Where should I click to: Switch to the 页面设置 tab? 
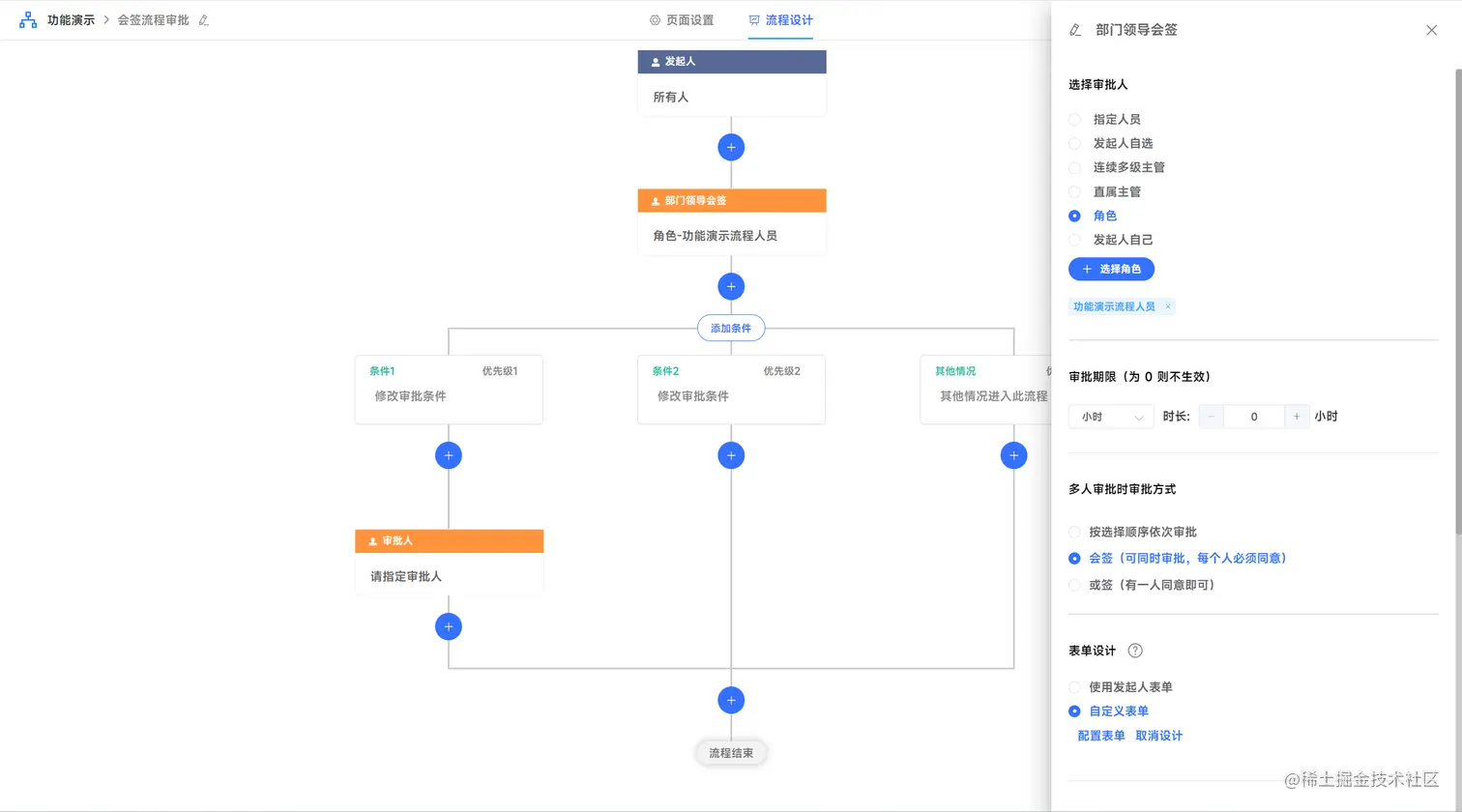point(682,19)
